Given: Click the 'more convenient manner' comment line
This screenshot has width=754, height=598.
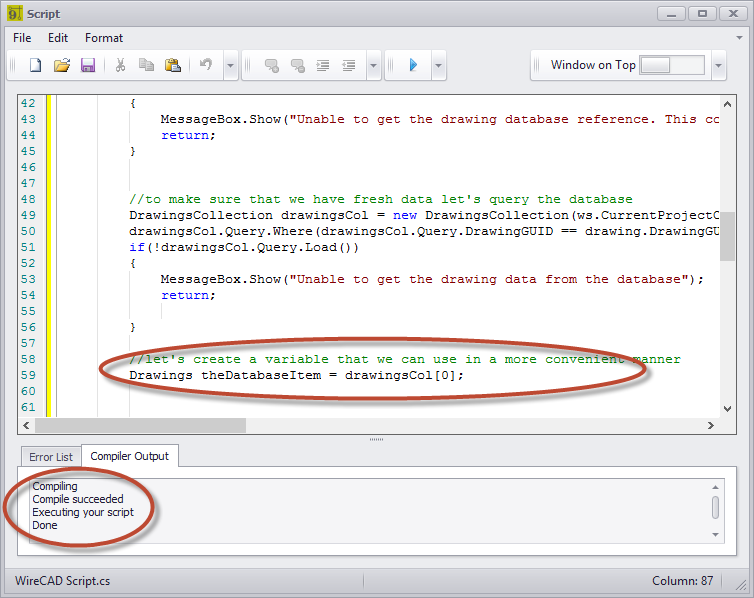Looking at the screenshot, I should (405, 359).
